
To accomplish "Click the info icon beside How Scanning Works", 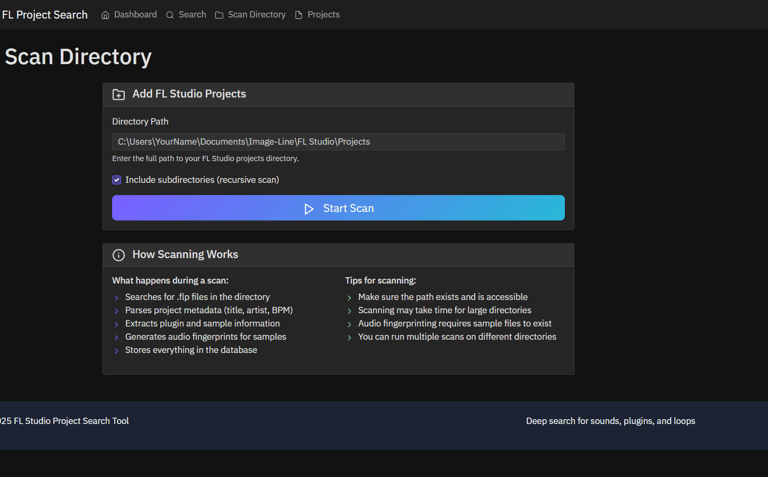I will 119,255.
